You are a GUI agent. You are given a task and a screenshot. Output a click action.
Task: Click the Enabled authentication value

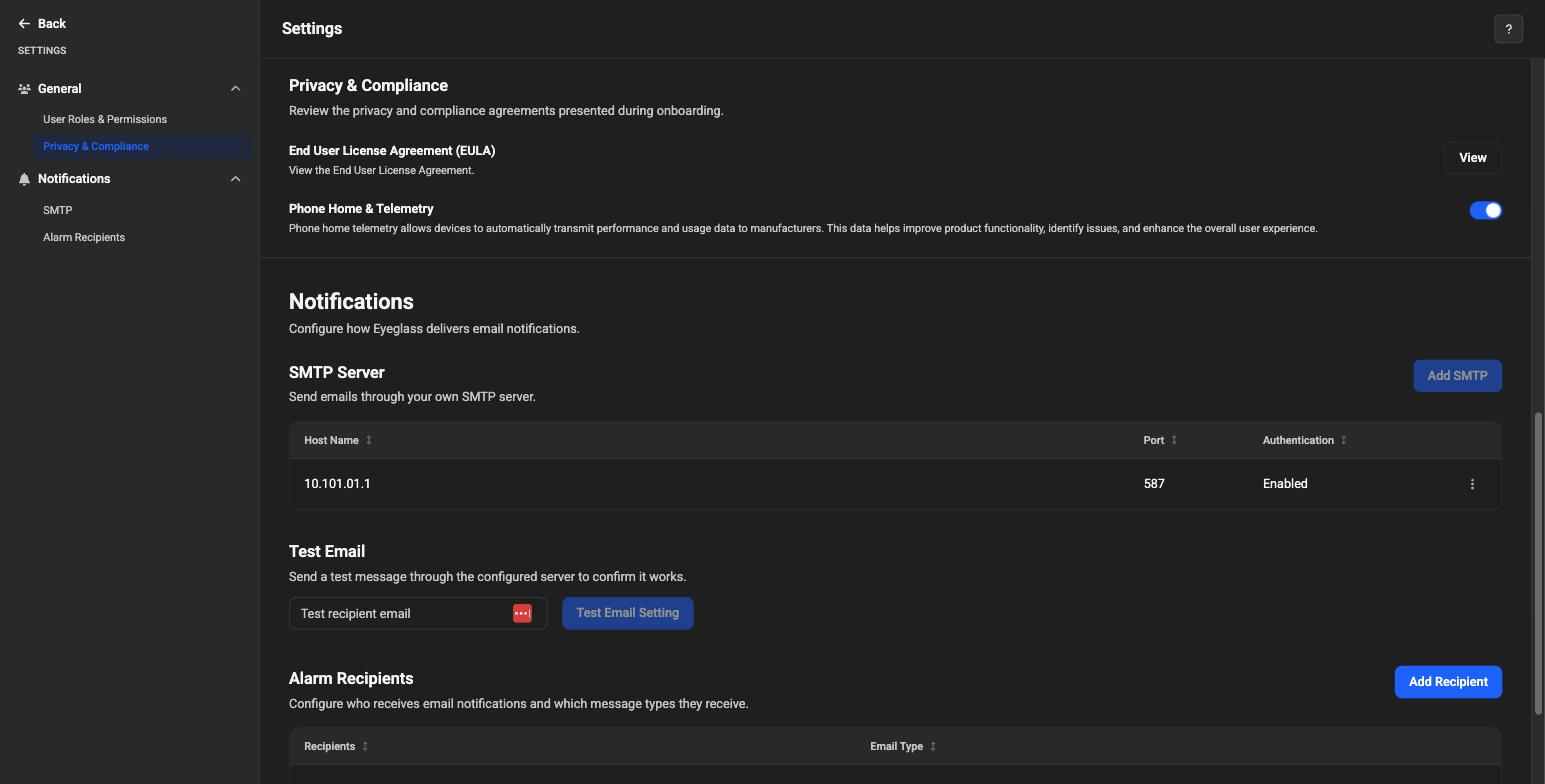coord(1285,484)
